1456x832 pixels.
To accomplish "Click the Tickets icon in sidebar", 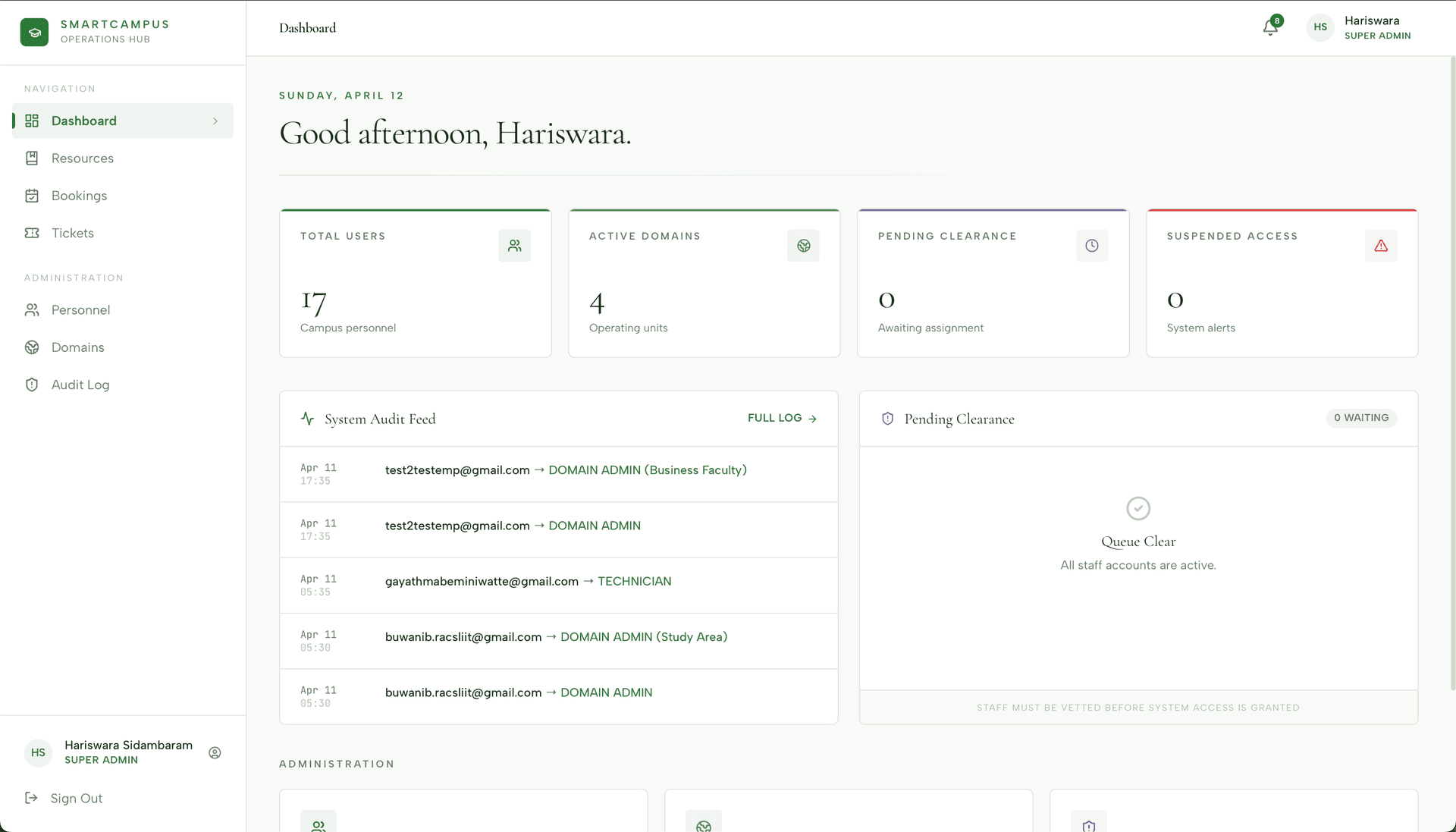I will point(32,233).
